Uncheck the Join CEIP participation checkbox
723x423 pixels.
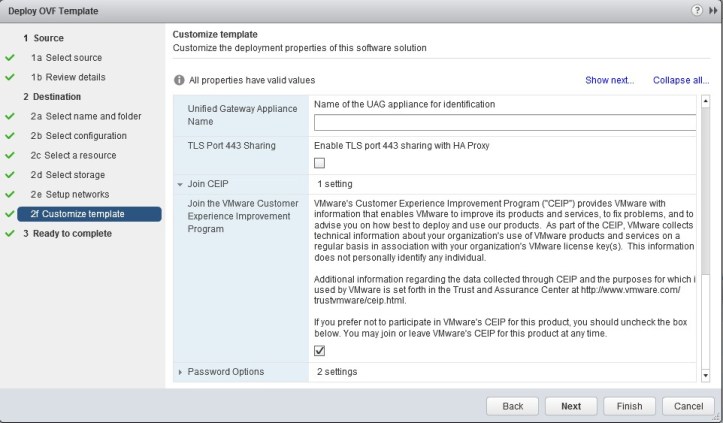(320, 350)
